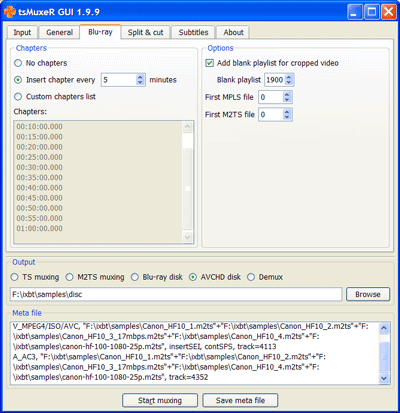Decrease chapter interval minutes with down arrow
400x413 pixels.
coord(140,83)
